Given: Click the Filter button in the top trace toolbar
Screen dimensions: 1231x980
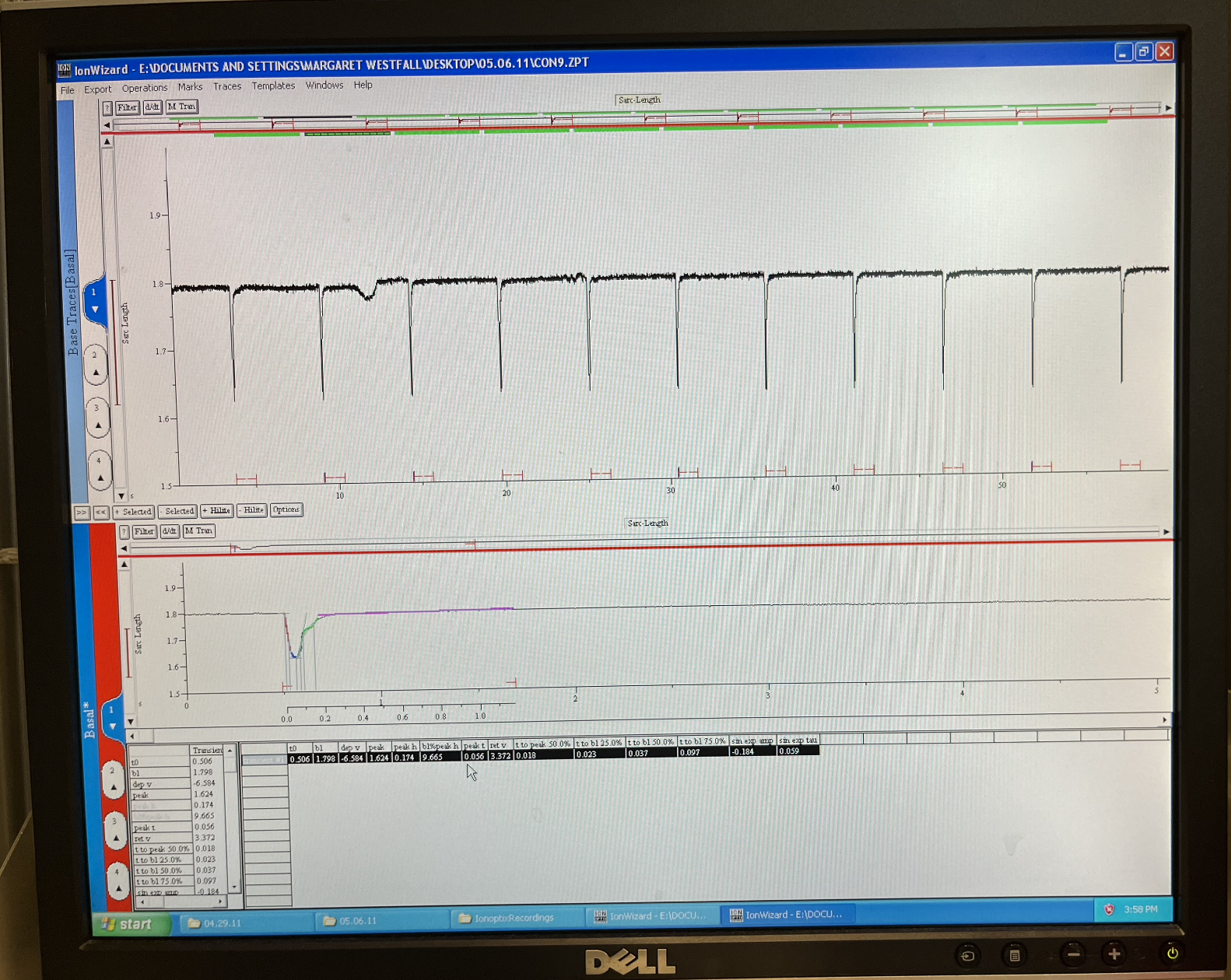Looking at the screenshot, I should tap(128, 107).
